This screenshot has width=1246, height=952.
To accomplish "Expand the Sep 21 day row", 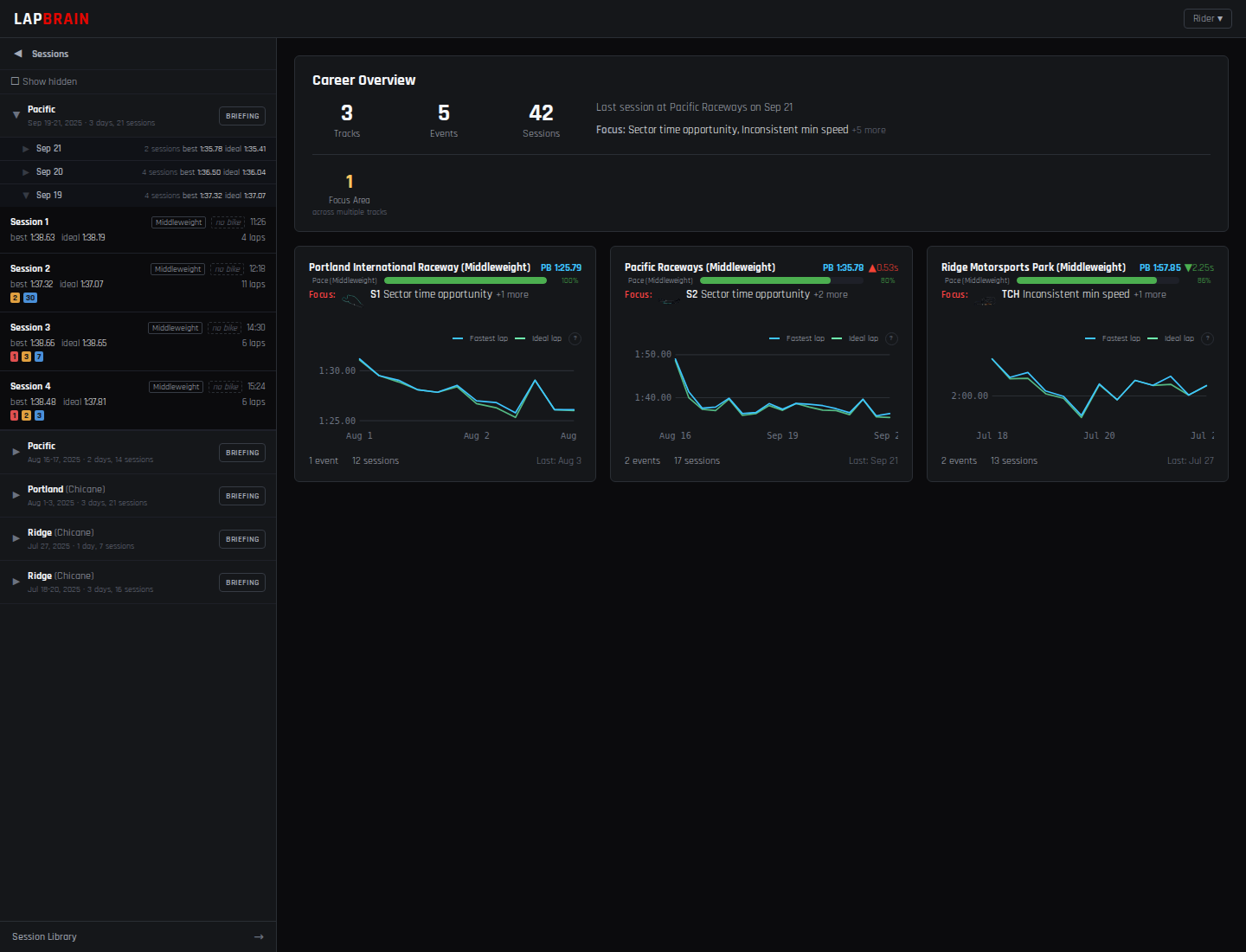I will pyautogui.click(x=138, y=149).
